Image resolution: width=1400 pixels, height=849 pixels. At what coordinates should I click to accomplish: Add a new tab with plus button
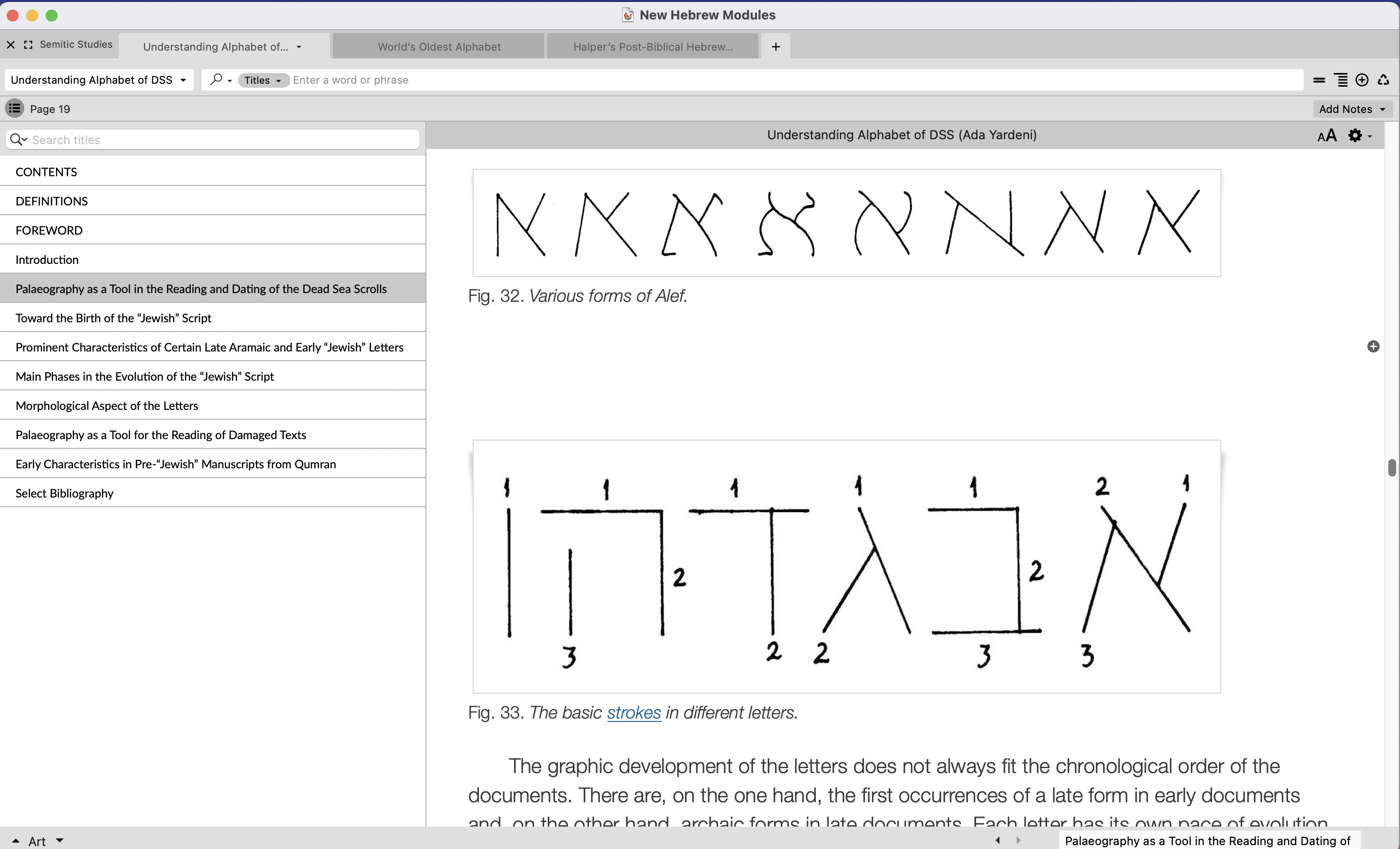pos(775,47)
